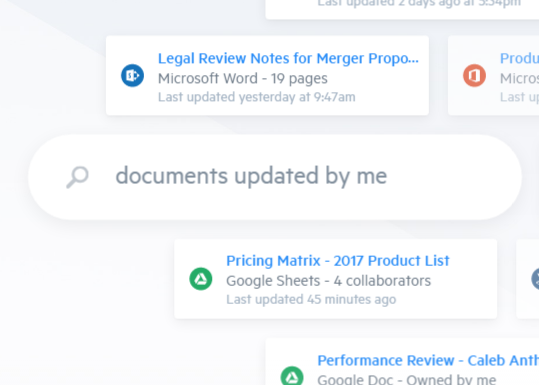
Task: Open Legal Review Notes for Merger Proposal link
Action: pos(288,58)
